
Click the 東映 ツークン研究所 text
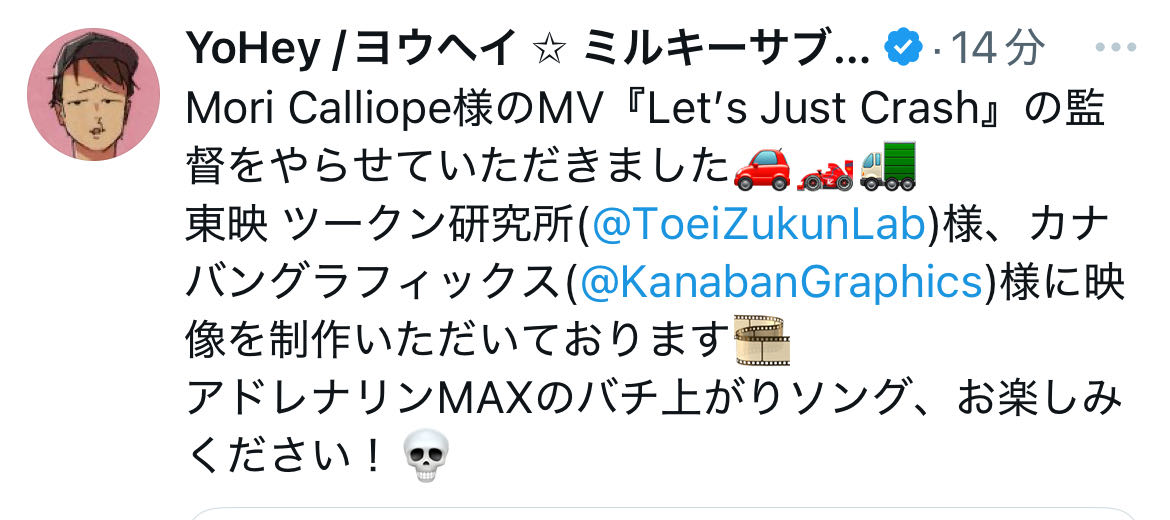(x=382, y=226)
